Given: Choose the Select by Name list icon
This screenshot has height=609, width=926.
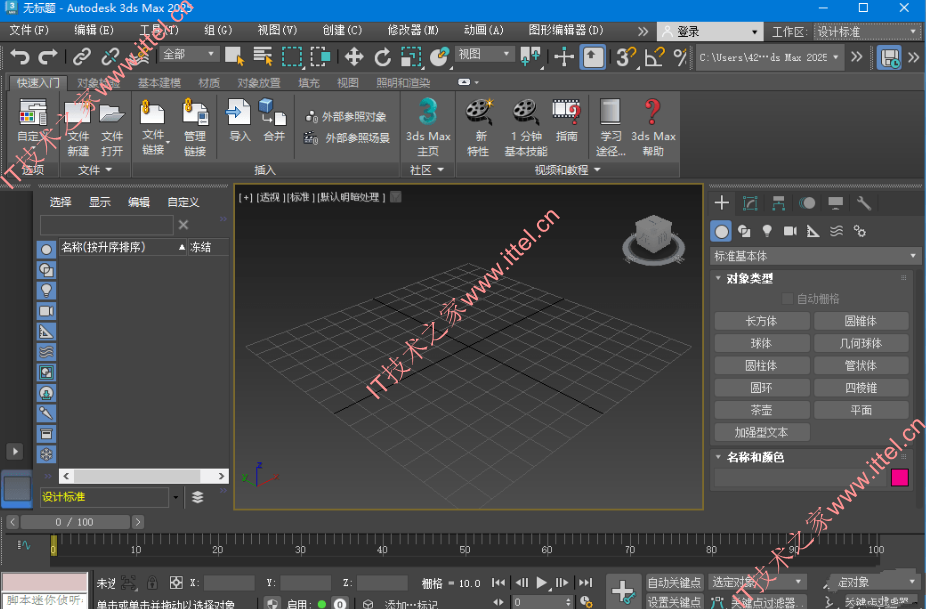Looking at the screenshot, I should click(x=263, y=56).
